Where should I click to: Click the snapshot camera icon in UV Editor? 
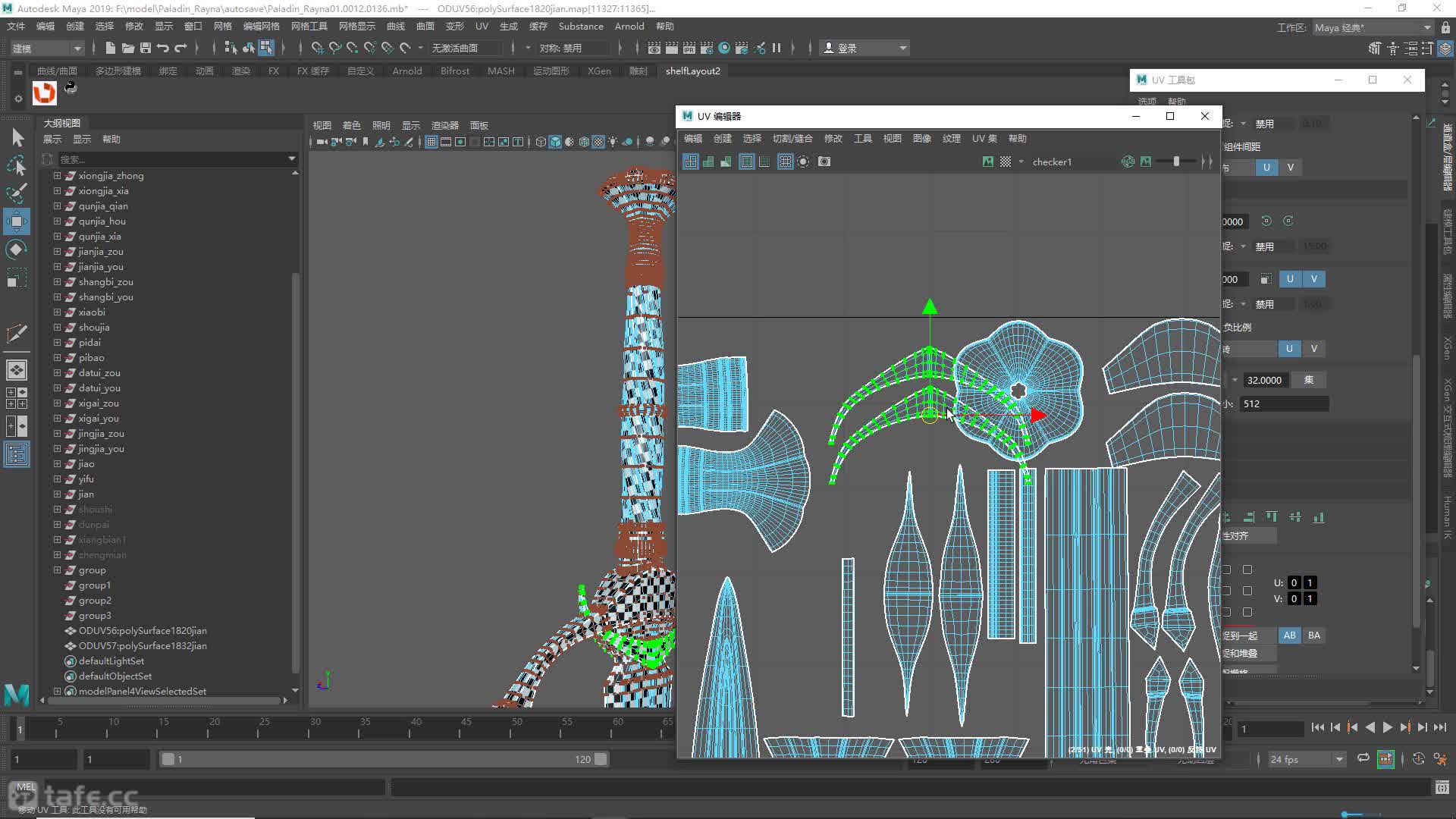pyautogui.click(x=824, y=162)
